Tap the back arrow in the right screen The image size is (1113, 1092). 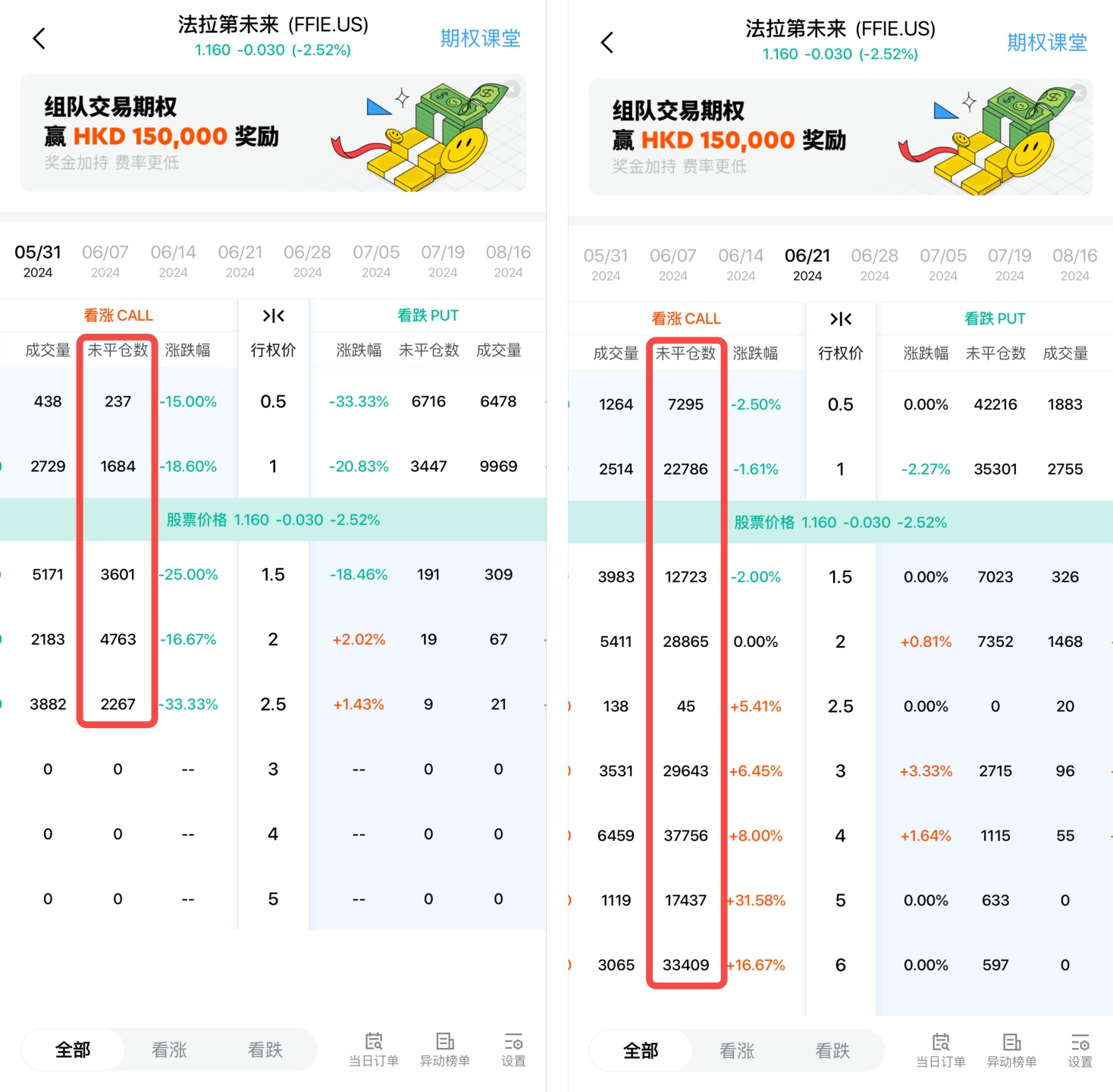(607, 42)
